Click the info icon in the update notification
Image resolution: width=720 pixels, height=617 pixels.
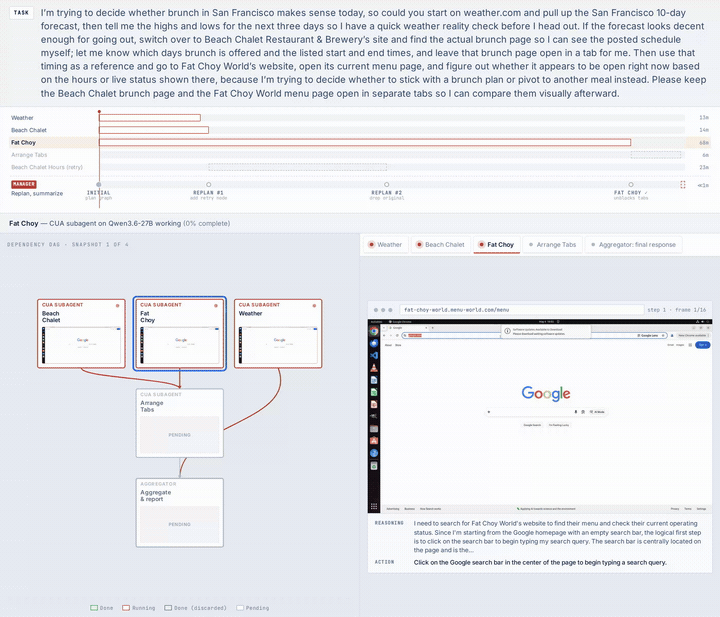tap(507, 331)
